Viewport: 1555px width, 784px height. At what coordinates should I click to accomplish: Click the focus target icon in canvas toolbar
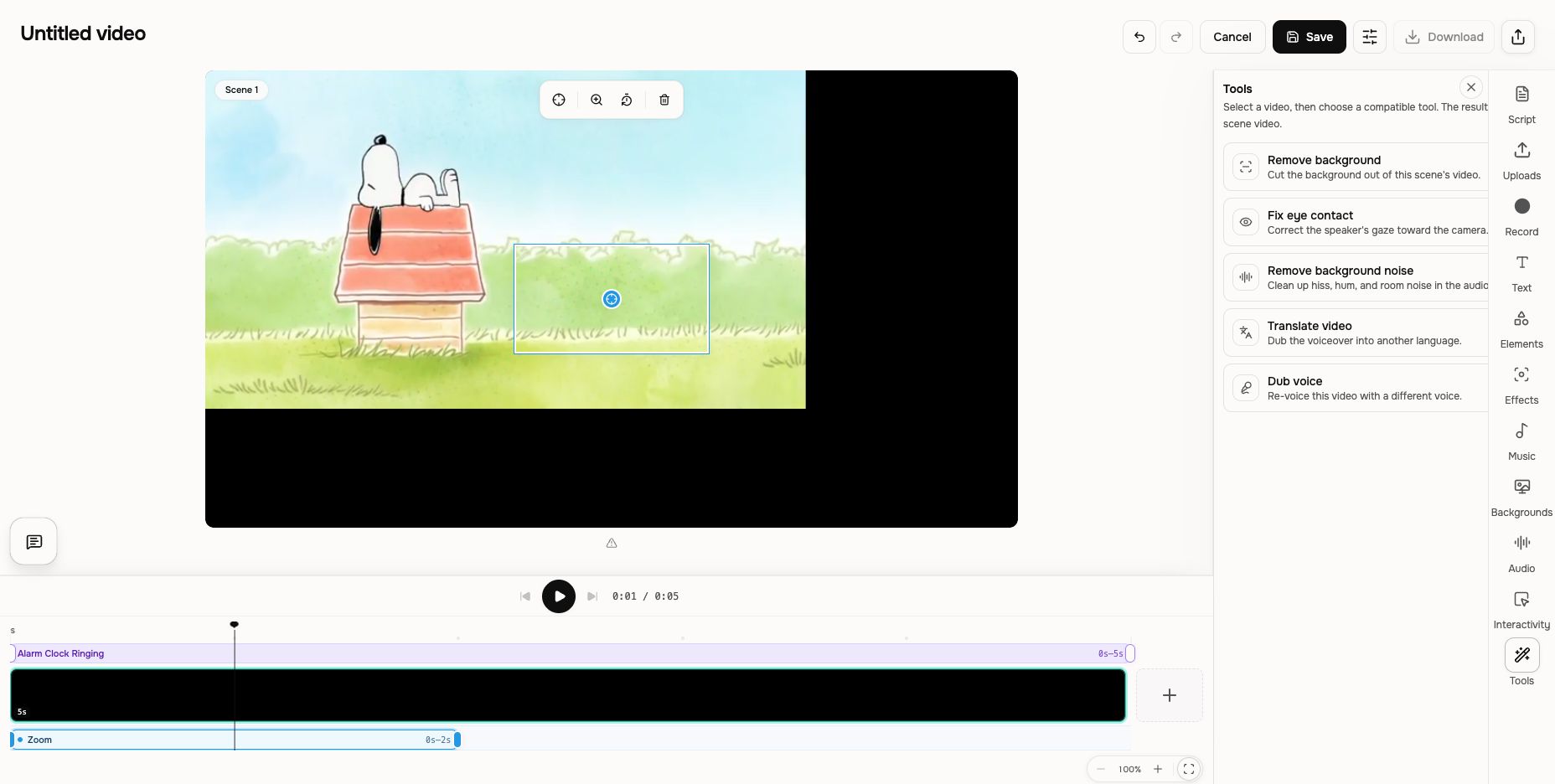pos(559,100)
